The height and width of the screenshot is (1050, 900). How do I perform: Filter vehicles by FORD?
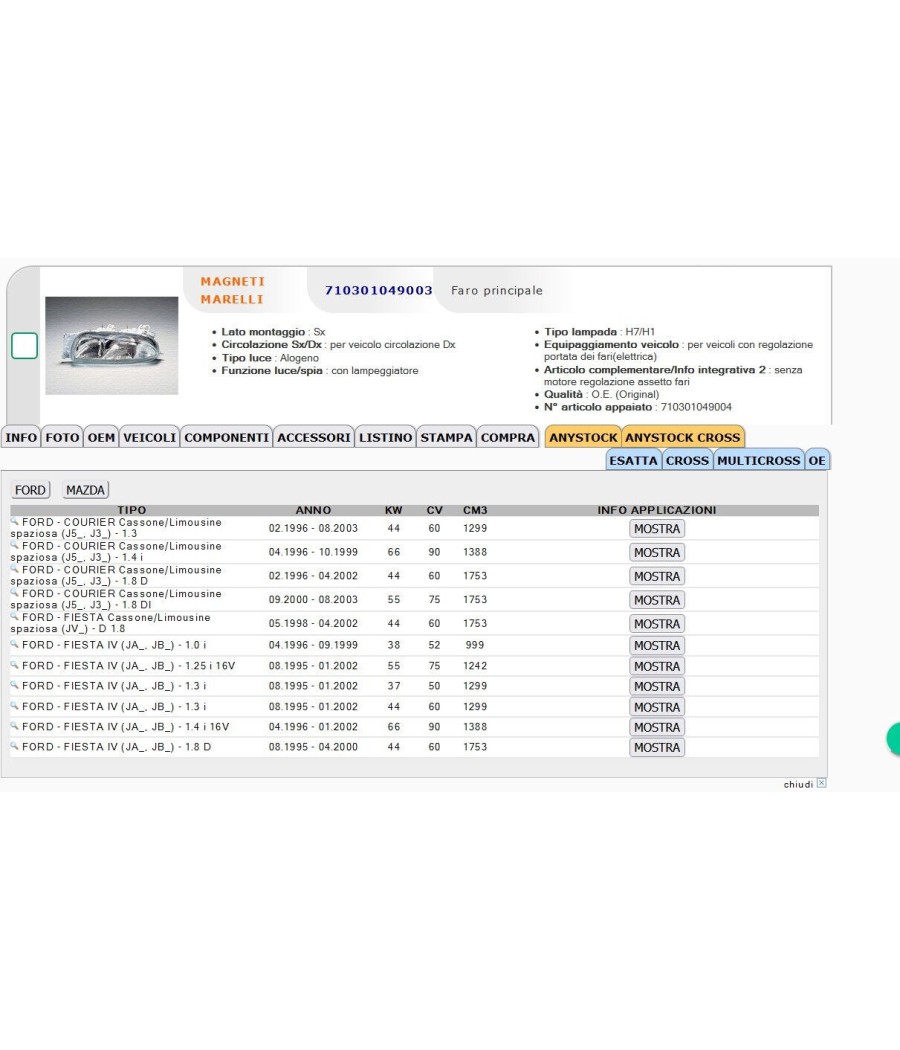pyautogui.click(x=31, y=490)
